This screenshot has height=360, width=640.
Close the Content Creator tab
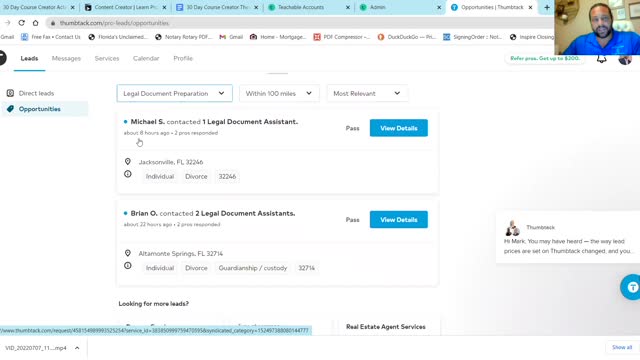pyautogui.click(x=164, y=7)
